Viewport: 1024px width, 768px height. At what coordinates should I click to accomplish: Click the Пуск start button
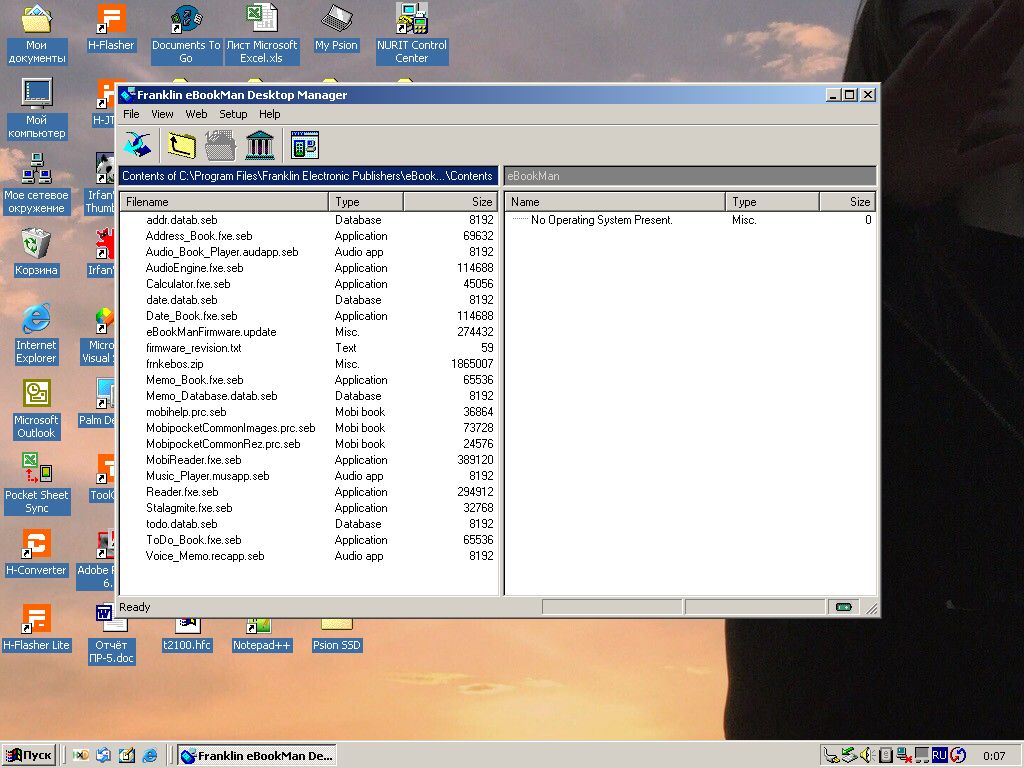click(29, 756)
